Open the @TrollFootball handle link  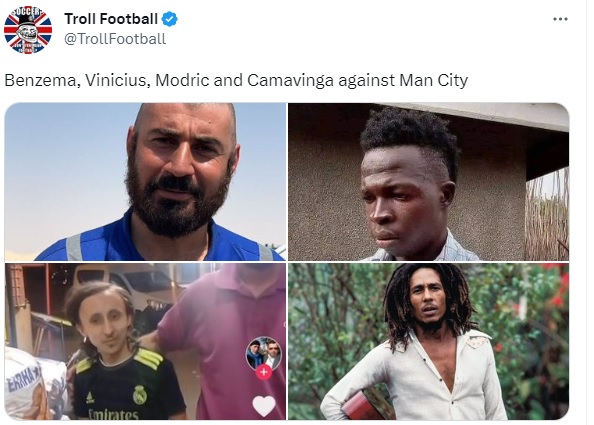pyautogui.click(x=115, y=39)
